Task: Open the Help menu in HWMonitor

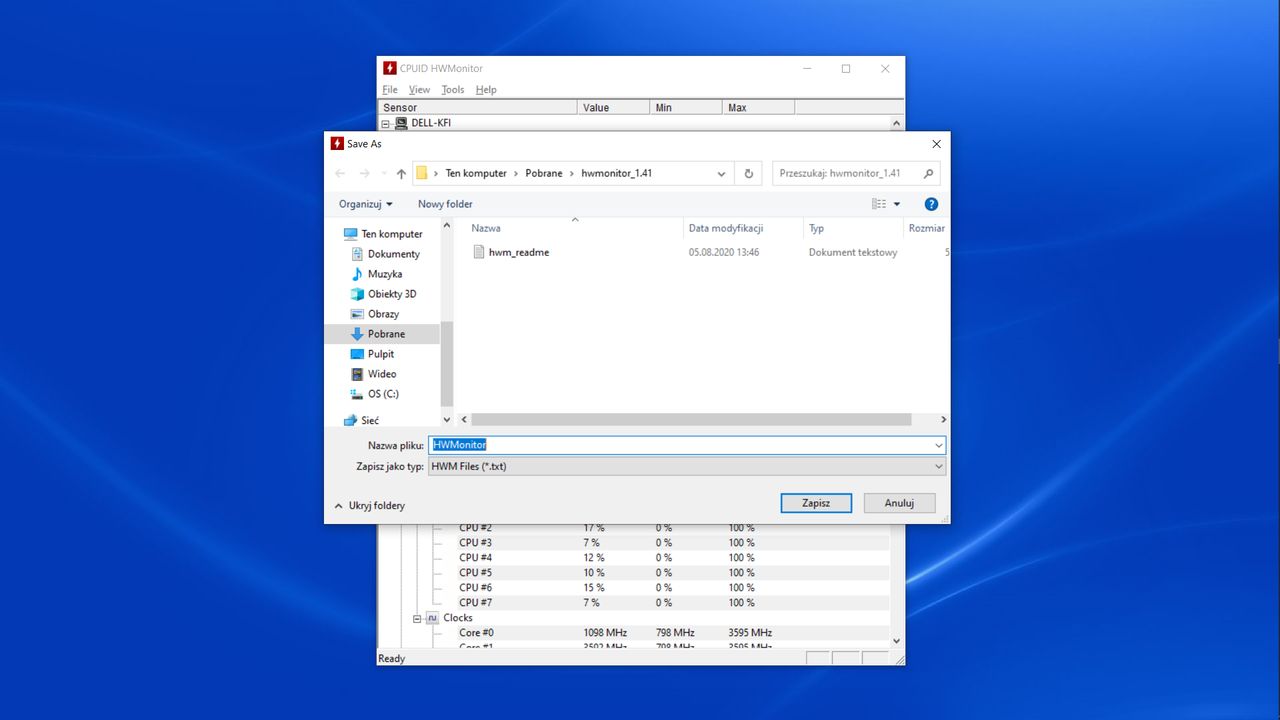Action: pos(486,90)
